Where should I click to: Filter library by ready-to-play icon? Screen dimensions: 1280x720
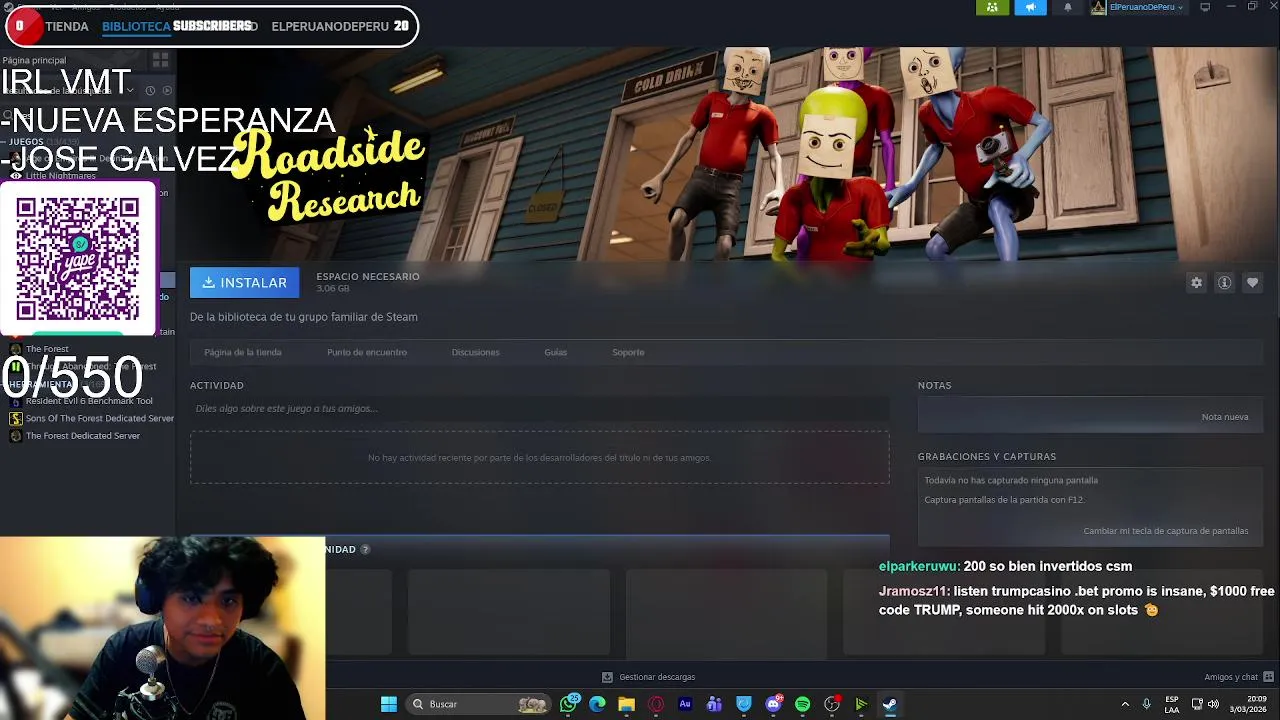(x=167, y=90)
